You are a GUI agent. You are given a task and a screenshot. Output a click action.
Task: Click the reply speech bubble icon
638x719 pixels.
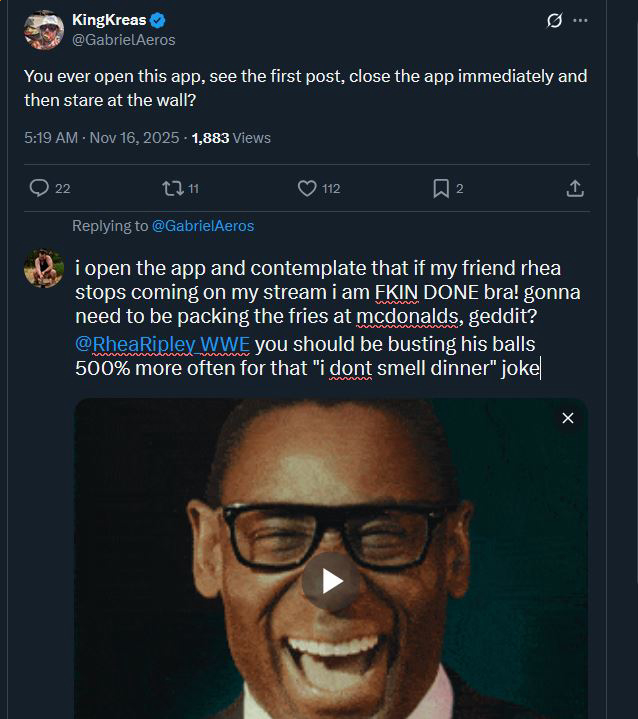(40, 188)
